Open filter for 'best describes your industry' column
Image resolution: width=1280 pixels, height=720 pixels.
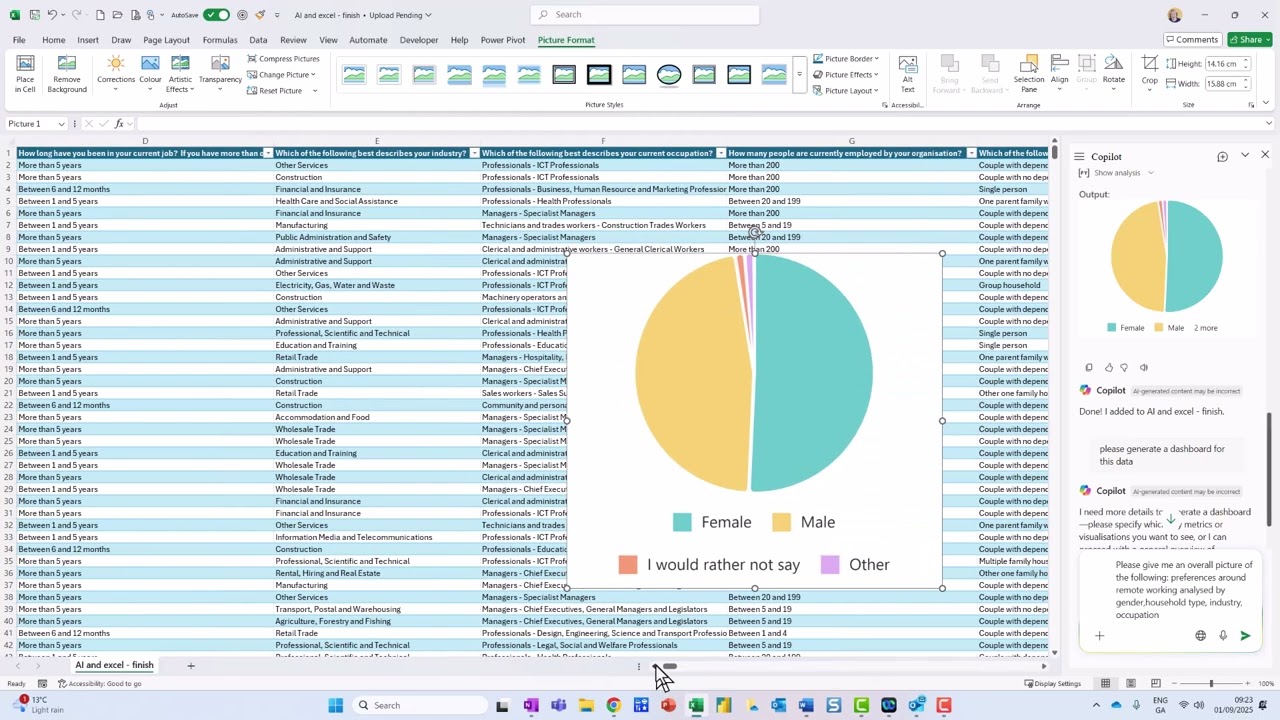[x=474, y=153]
